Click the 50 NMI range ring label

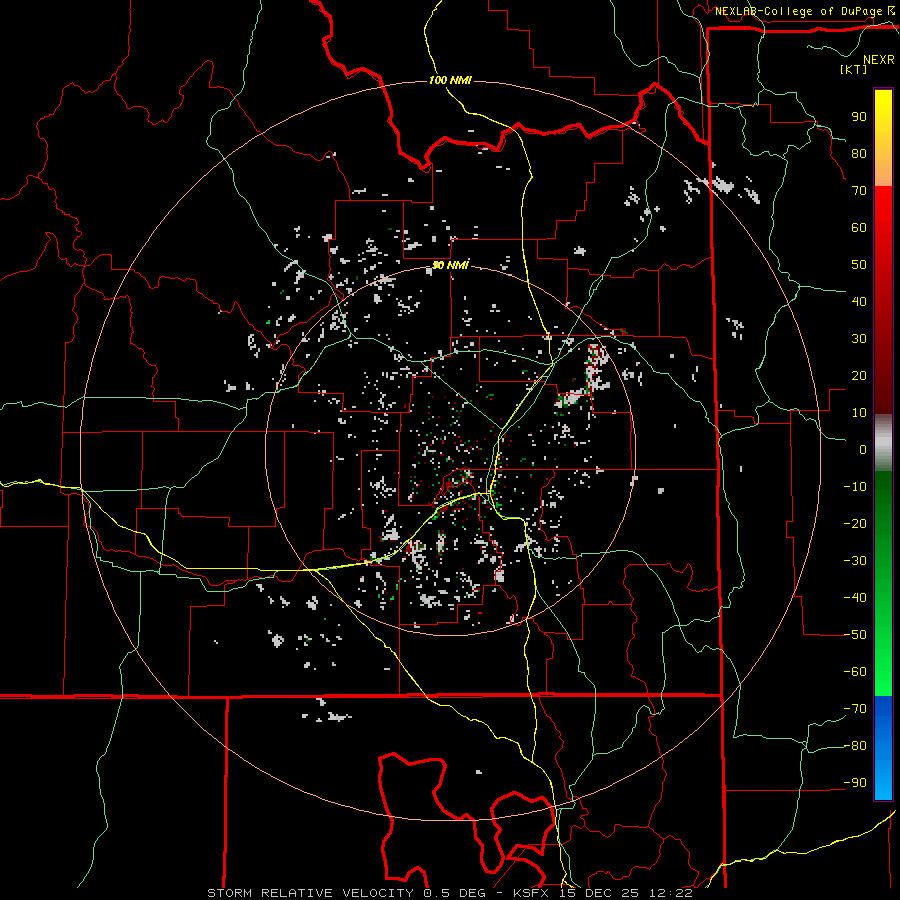coord(450,265)
